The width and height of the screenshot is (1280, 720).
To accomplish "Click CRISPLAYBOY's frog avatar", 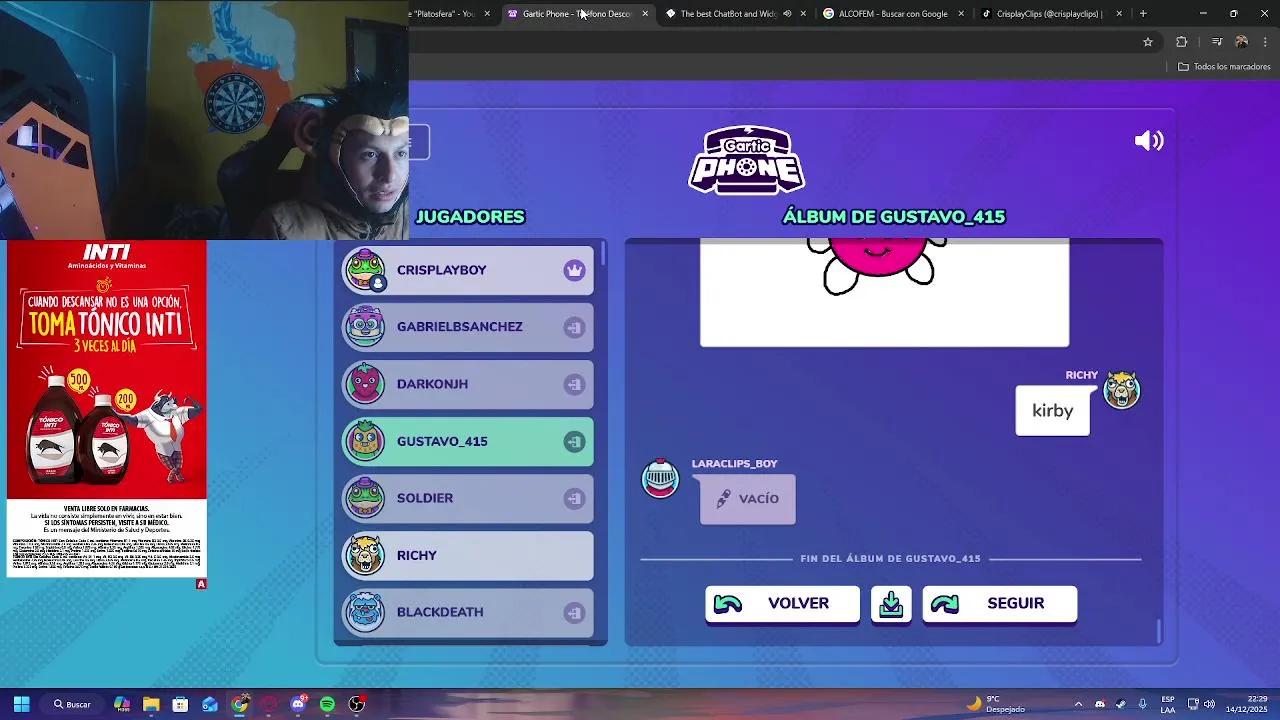I will [x=365, y=270].
